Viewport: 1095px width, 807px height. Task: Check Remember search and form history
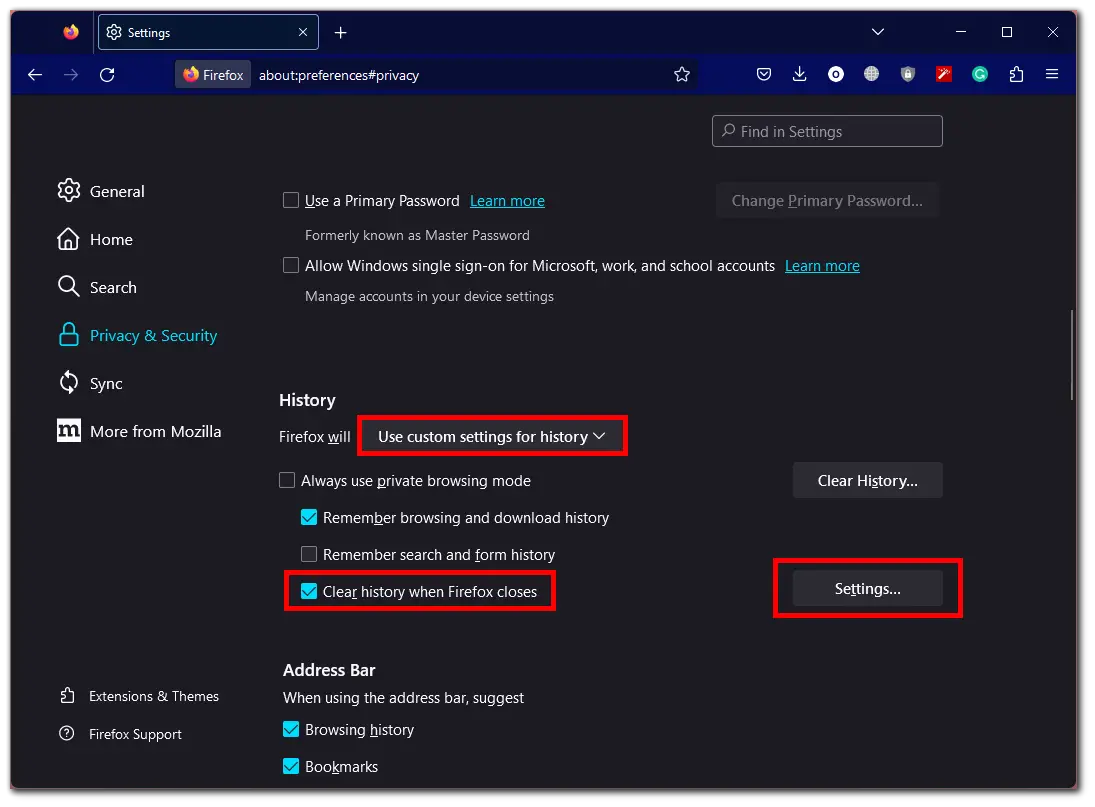click(309, 554)
